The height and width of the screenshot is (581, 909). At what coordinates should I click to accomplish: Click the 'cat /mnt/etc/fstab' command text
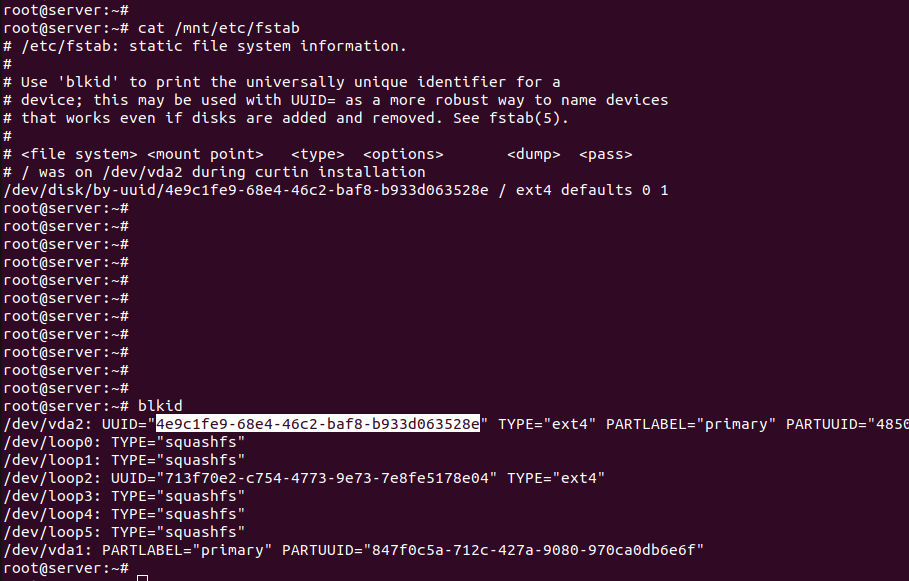[219, 28]
